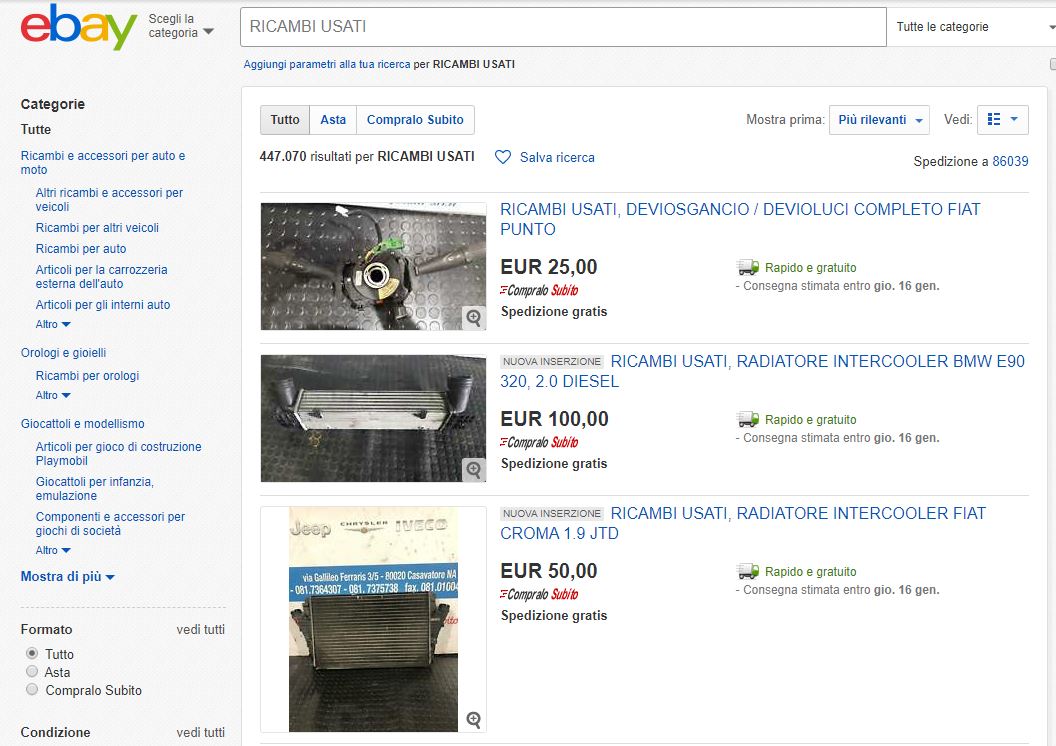The image size is (1056, 746).
Task: Click delivery truck icon for EUR 100,00 listing
Action: coord(748,419)
